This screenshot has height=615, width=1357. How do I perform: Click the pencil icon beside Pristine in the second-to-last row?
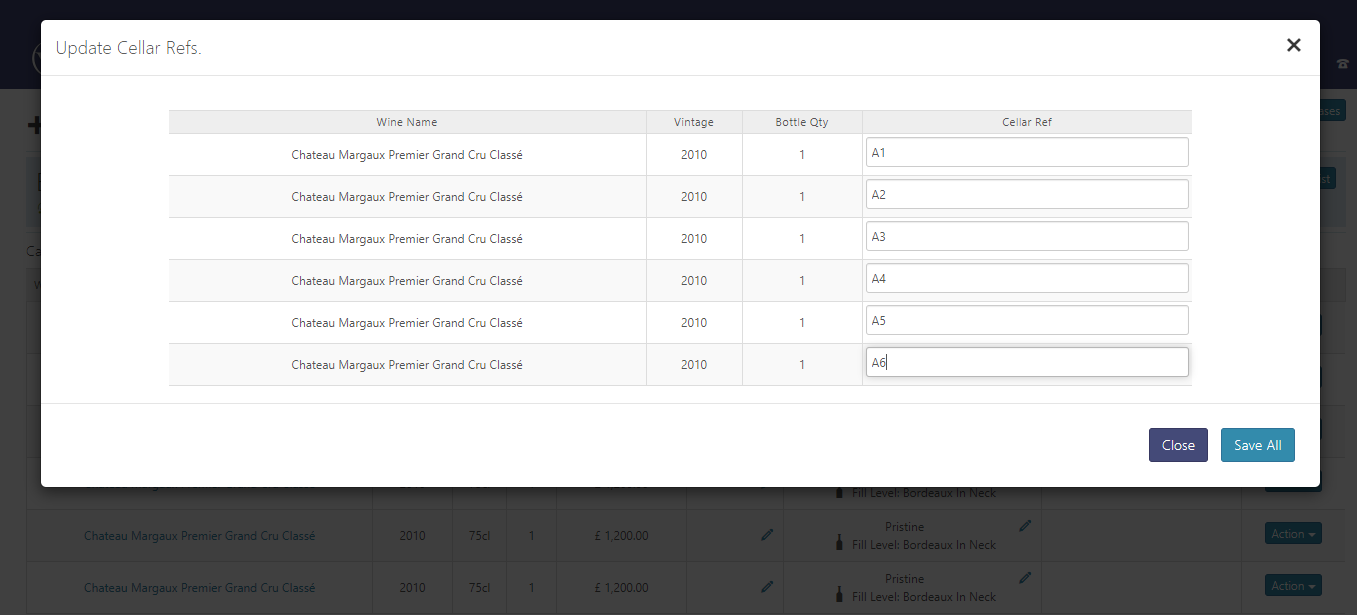click(x=1025, y=525)
